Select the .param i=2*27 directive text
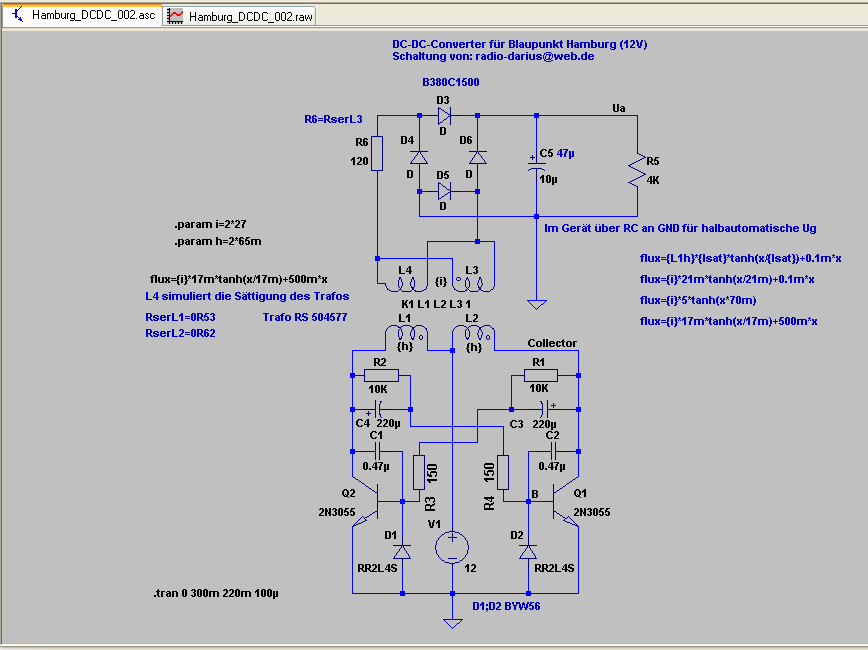 click(x=210, y=224)
